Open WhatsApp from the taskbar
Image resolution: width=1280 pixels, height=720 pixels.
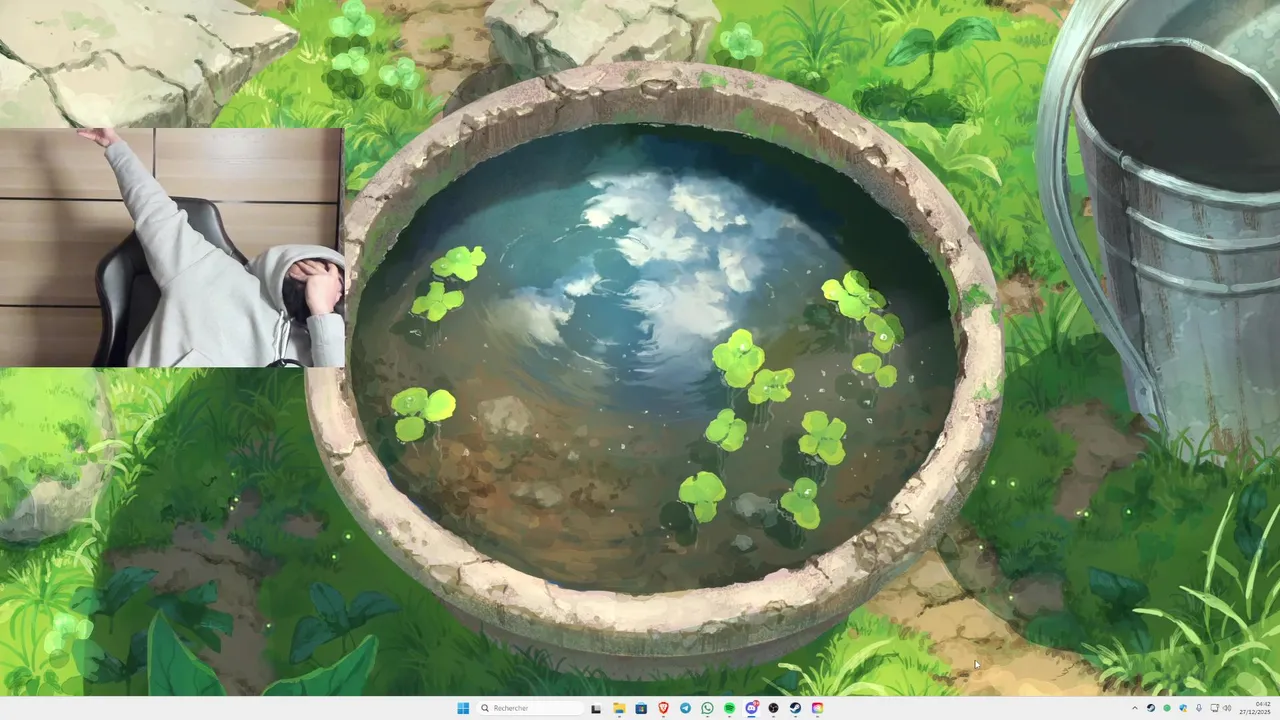[707, 708]
